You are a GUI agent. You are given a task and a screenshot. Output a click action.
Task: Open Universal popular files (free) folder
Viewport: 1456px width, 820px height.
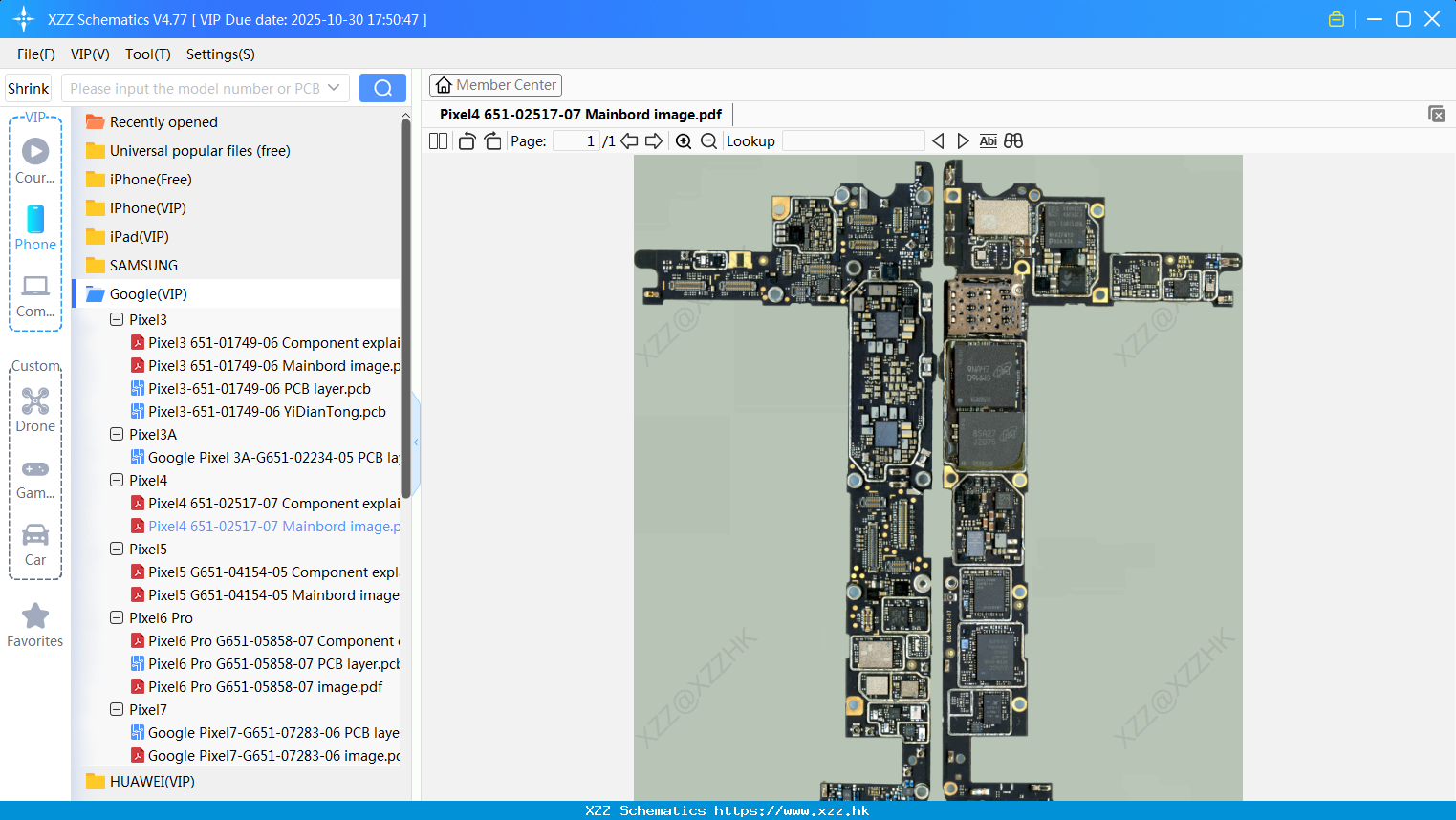tap(200, 151)
